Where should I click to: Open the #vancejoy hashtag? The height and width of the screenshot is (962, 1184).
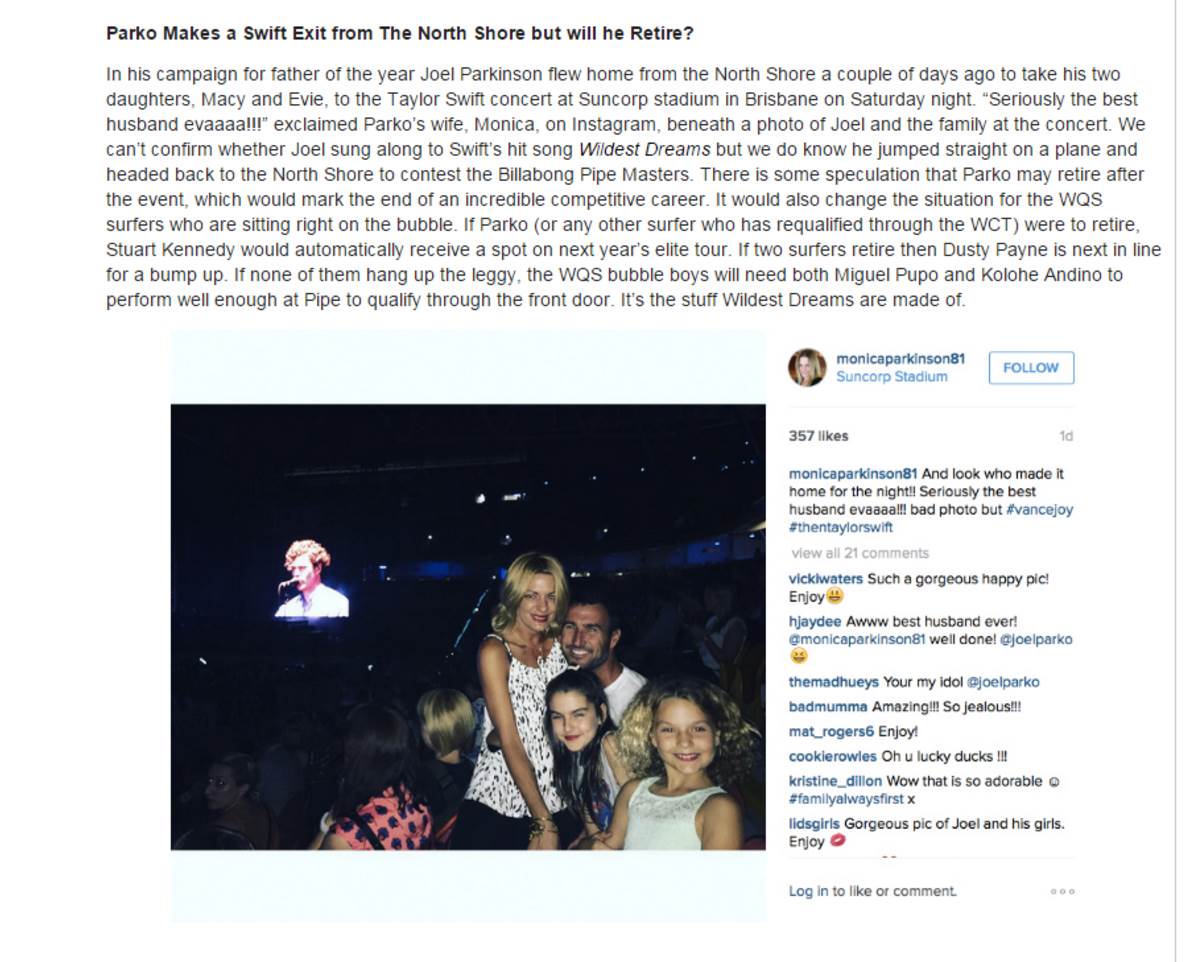tap(1039, 510)
